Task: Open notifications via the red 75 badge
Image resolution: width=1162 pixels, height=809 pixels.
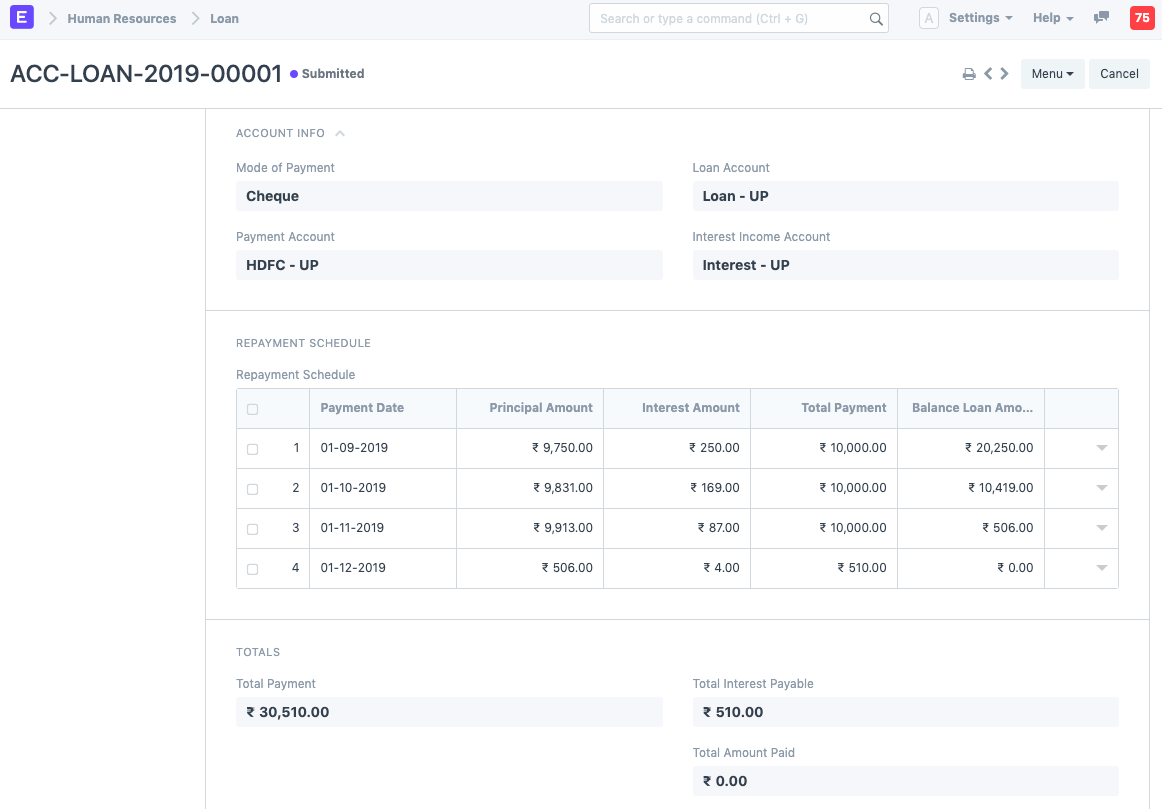Action: [1142, 17]
